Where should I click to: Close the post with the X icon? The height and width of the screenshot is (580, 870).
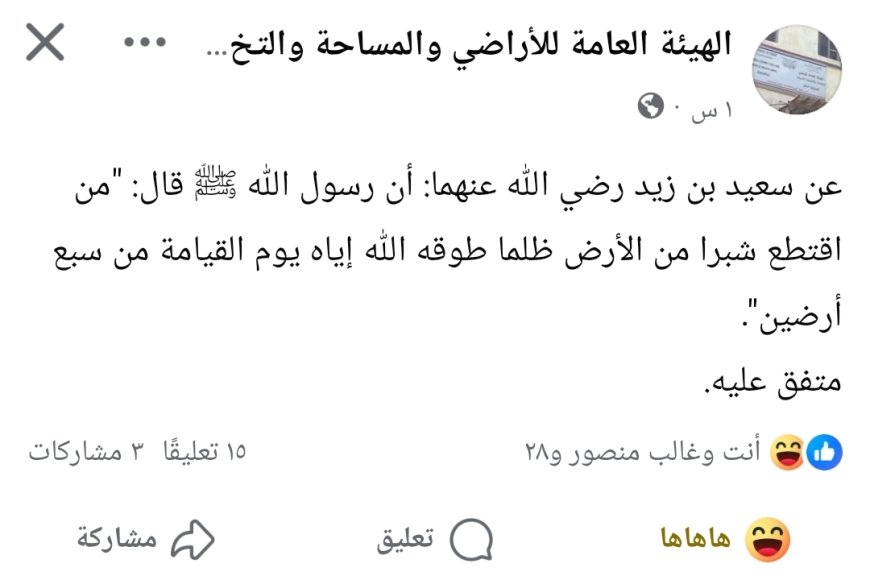click(x=45, y=42)
